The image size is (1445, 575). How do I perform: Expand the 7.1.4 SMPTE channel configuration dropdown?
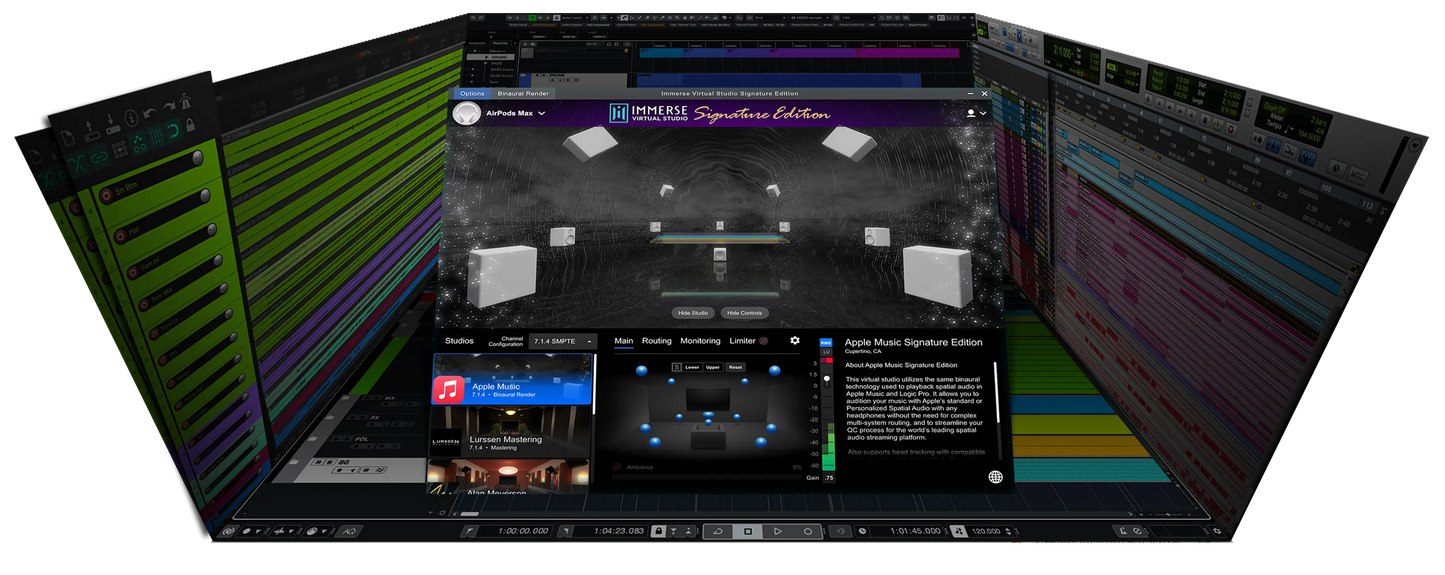(x=562, y=342)
